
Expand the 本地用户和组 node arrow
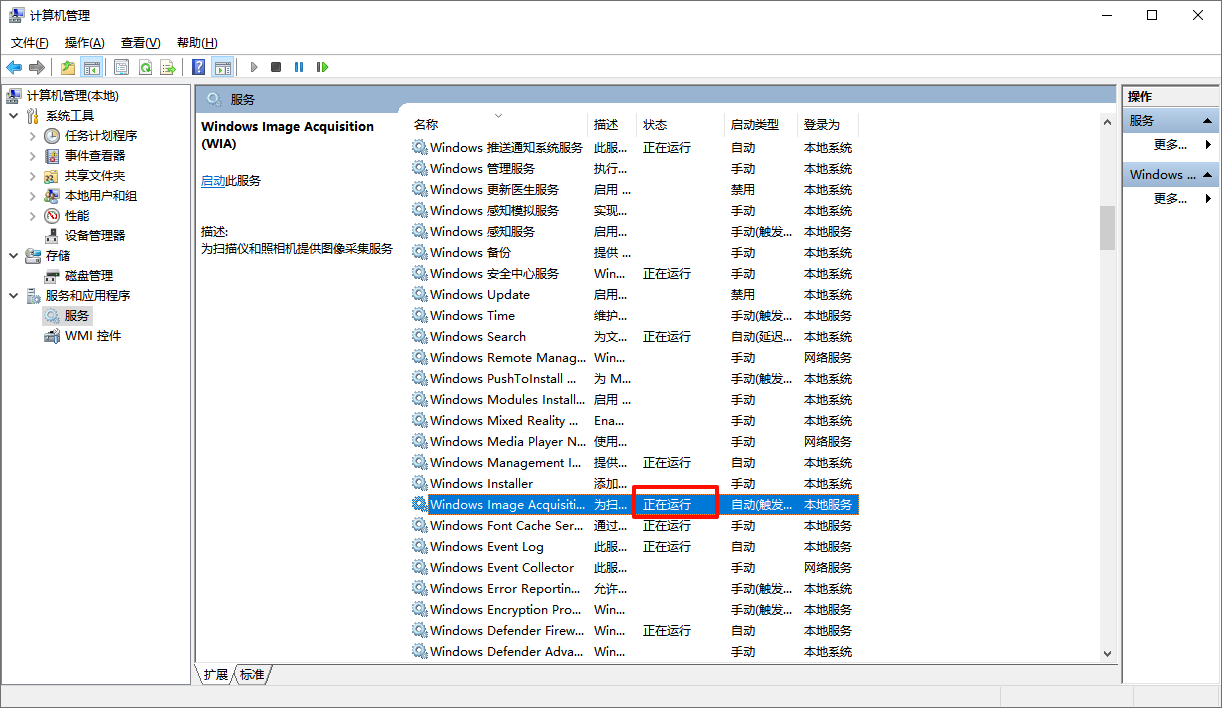33,196
